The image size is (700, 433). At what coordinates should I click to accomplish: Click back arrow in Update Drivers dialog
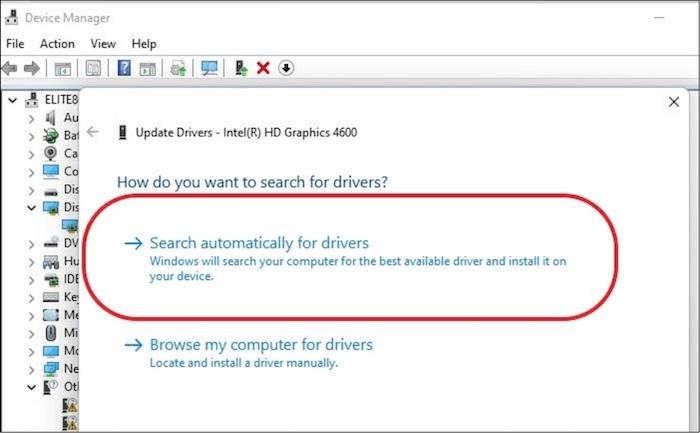[93, 132]
